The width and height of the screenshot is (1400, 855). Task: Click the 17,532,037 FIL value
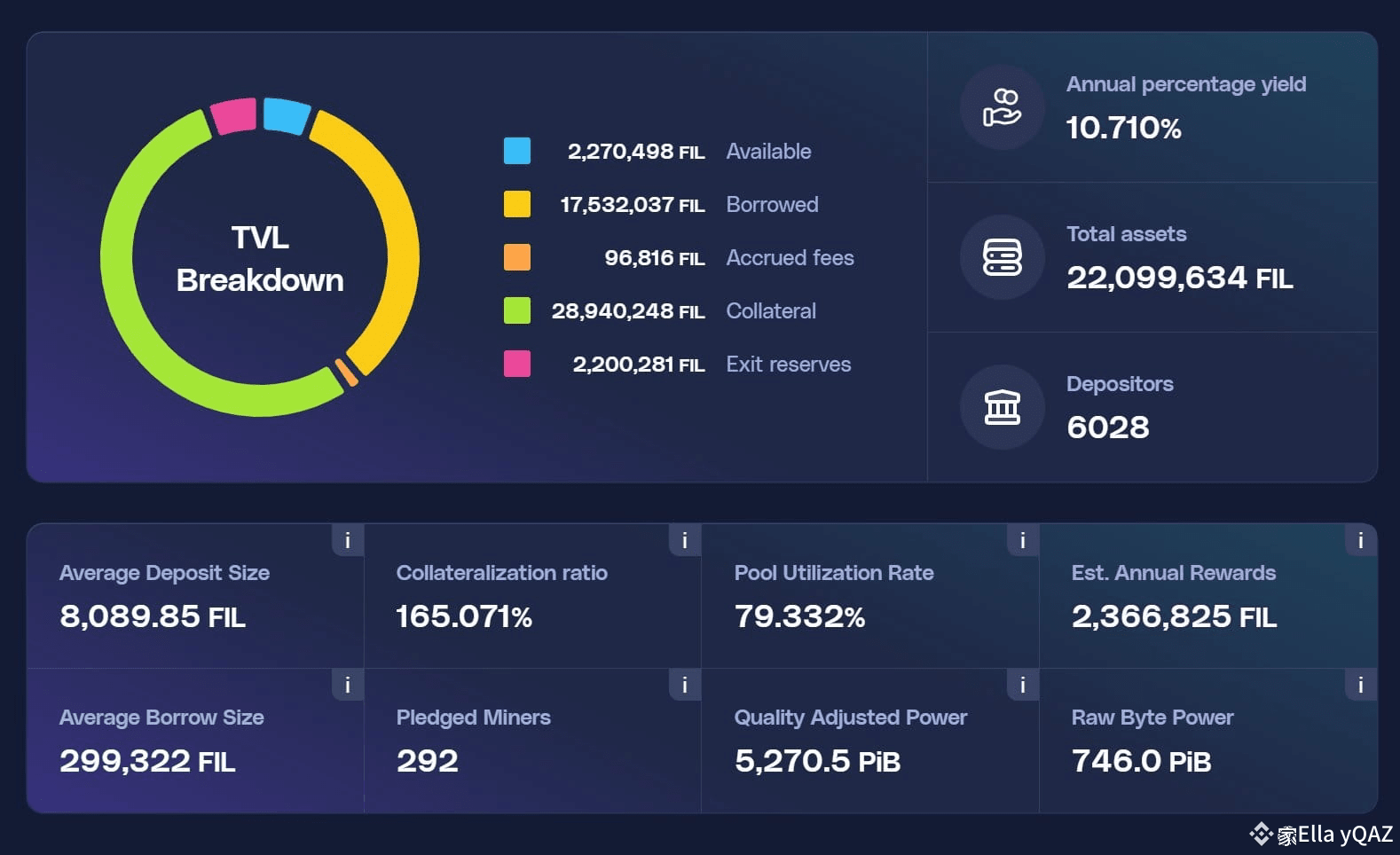pos(633,205)
